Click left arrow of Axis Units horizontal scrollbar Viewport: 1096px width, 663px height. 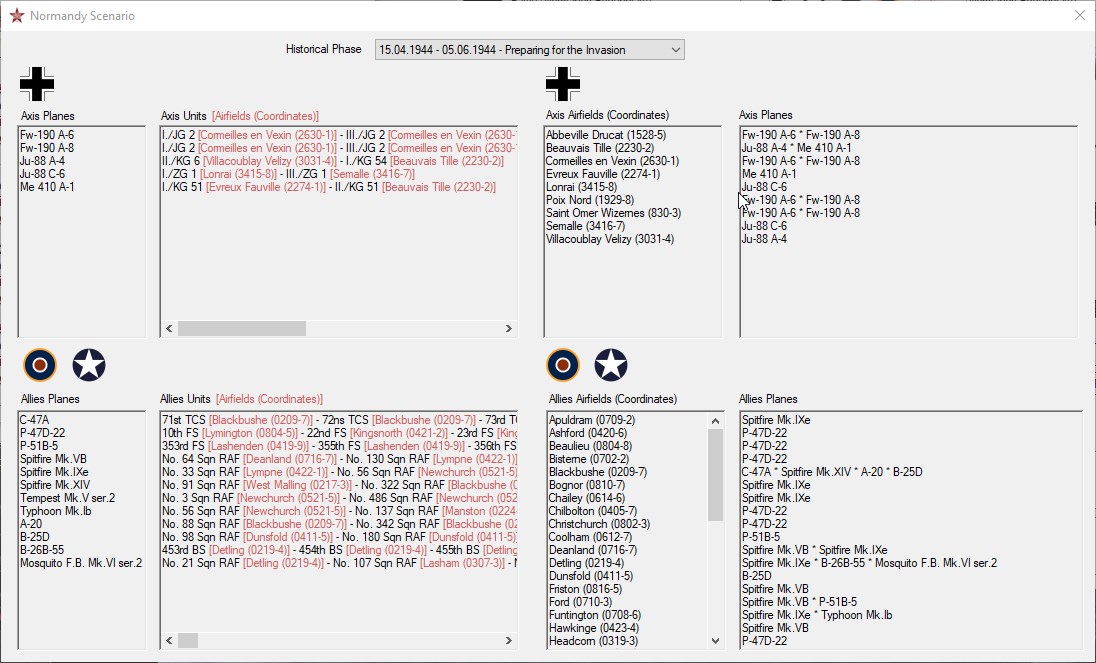pos(169,328)
